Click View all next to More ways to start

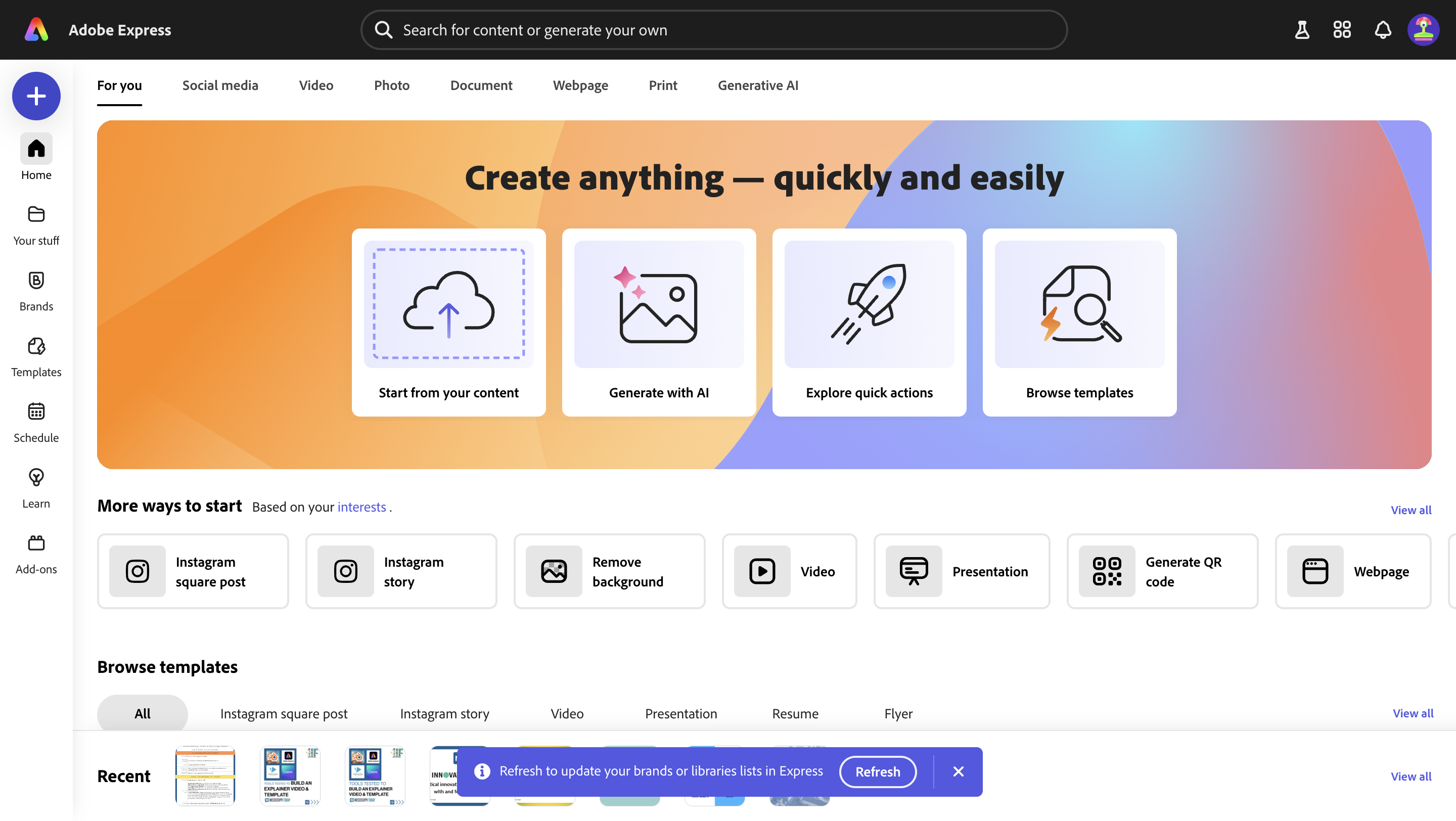(x=1410, y=510)
